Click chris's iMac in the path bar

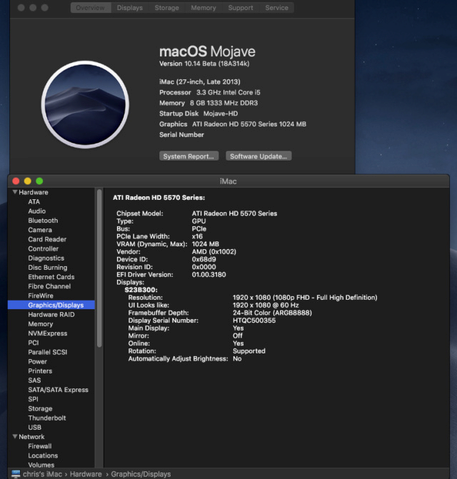pos(42,474)
